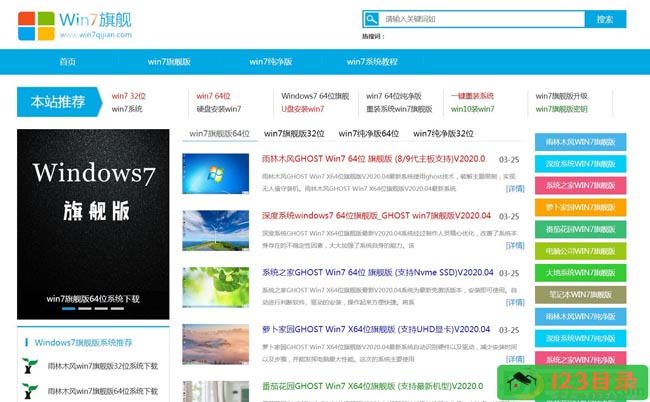The height and width of the screenshot is (402, 650).
Task: Open the win7旗舰版密钥 link
Action: [x=561, y=109]
